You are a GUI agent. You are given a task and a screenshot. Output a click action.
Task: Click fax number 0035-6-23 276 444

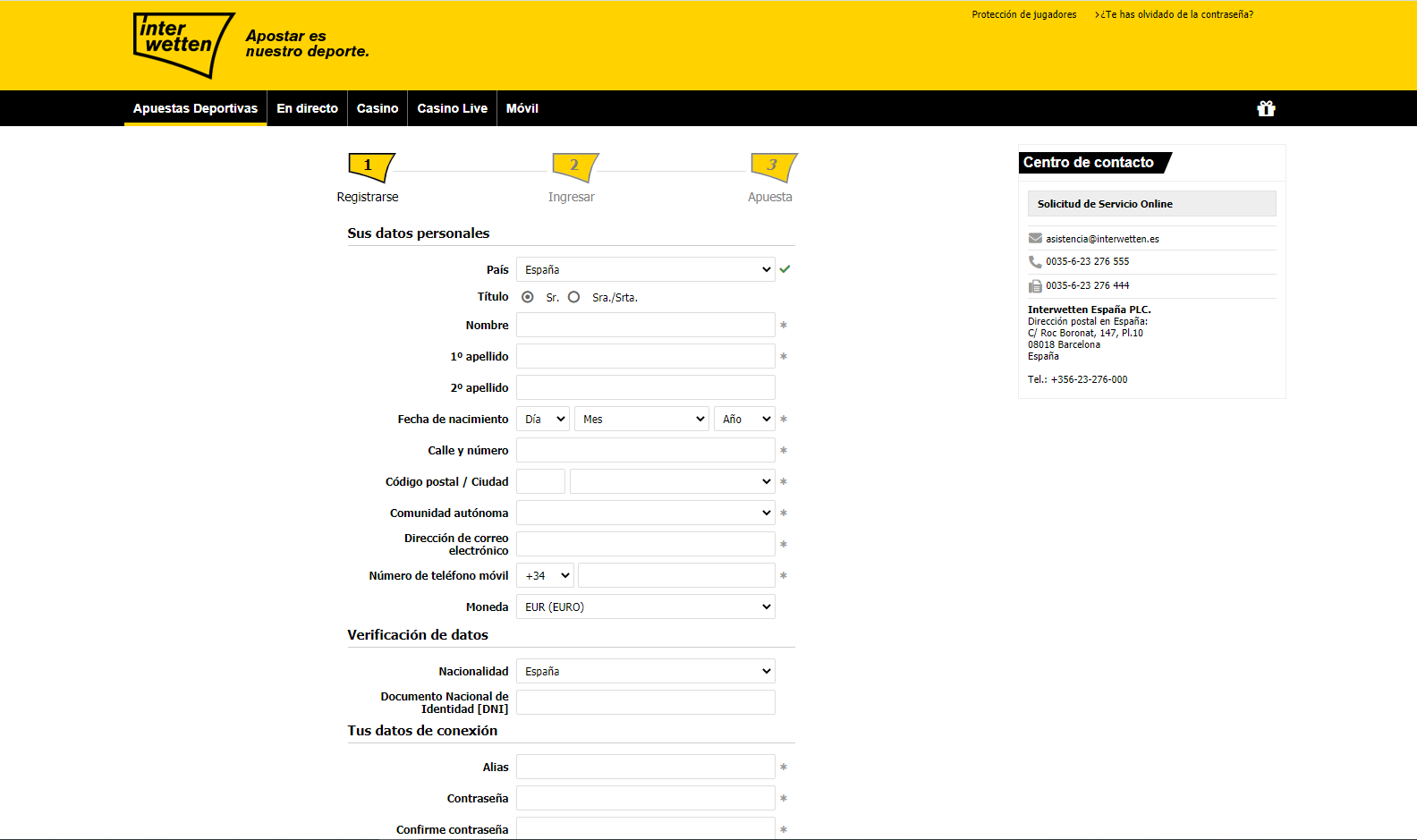click(1087, 285)
